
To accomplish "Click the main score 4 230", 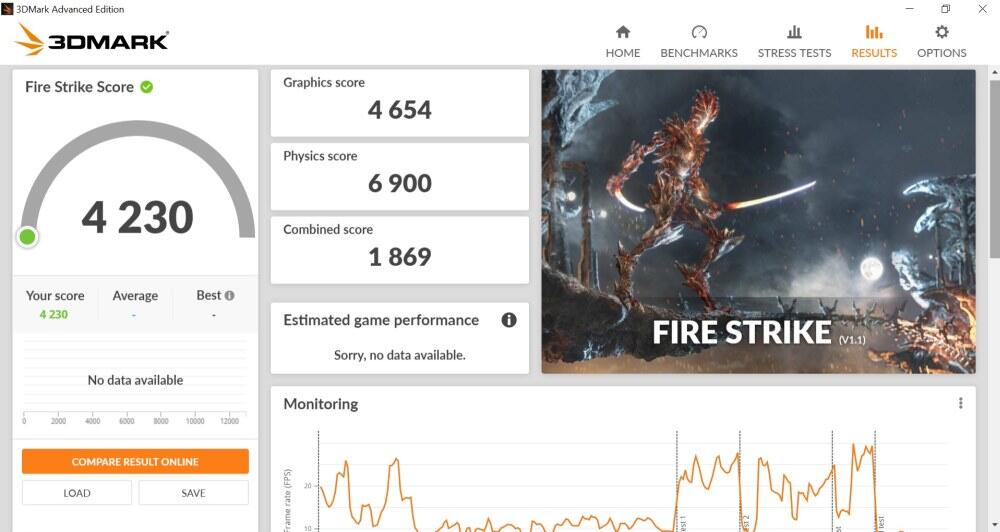I will coord(137,218).
